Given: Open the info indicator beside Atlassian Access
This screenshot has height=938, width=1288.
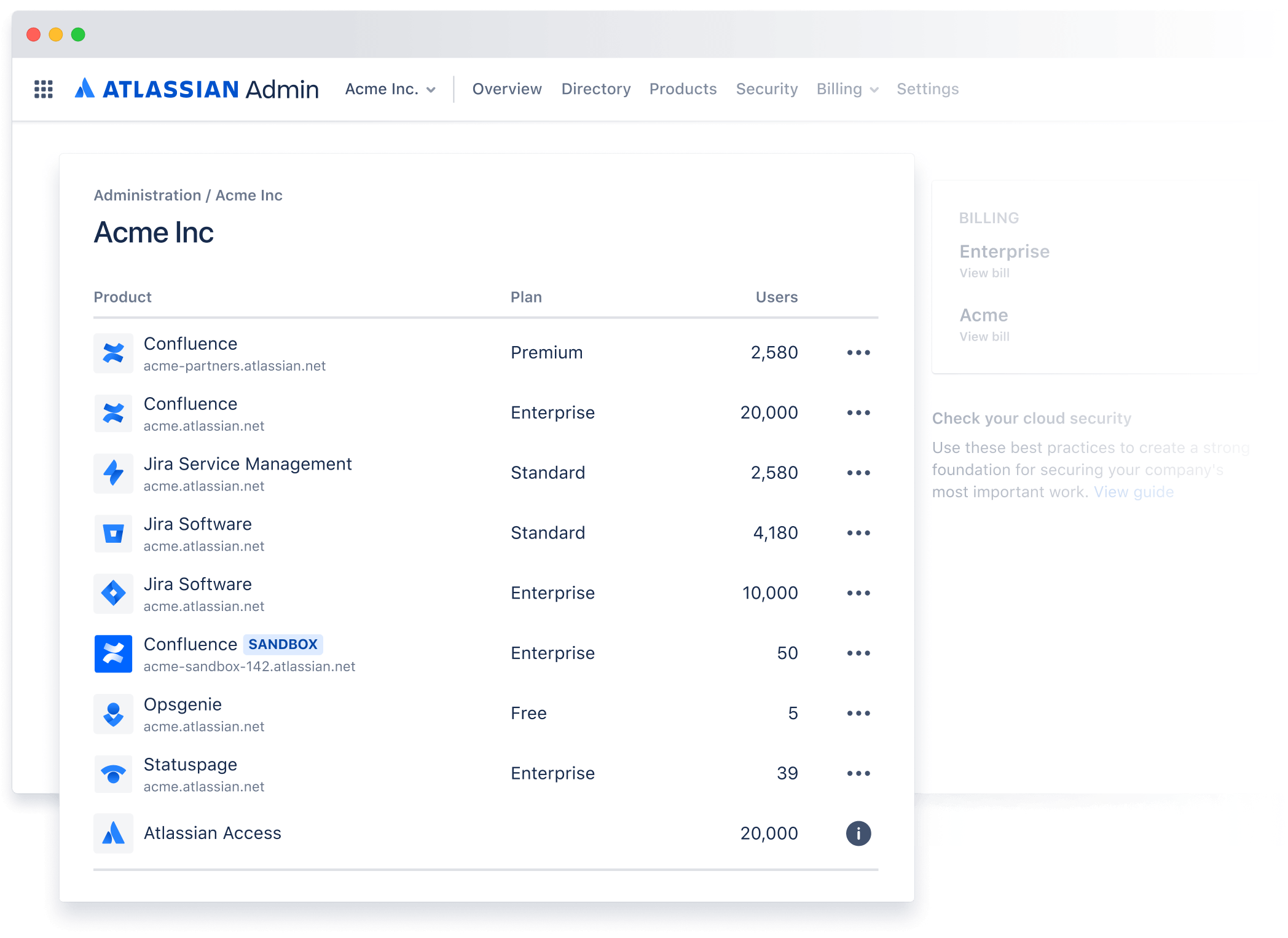Looking at the screenshot, I should pos(858,834).
